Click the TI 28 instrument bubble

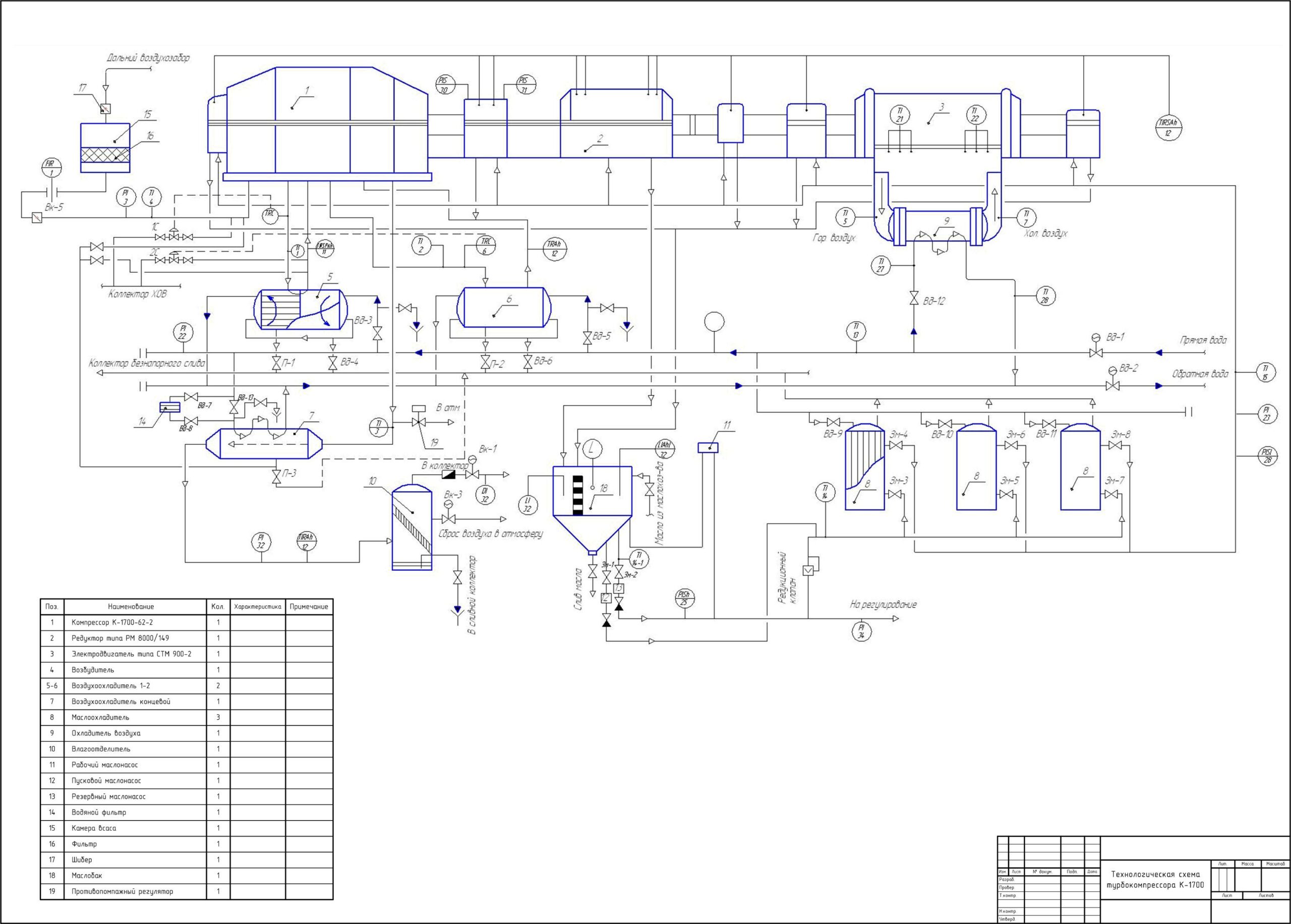tap(1045, 297)
